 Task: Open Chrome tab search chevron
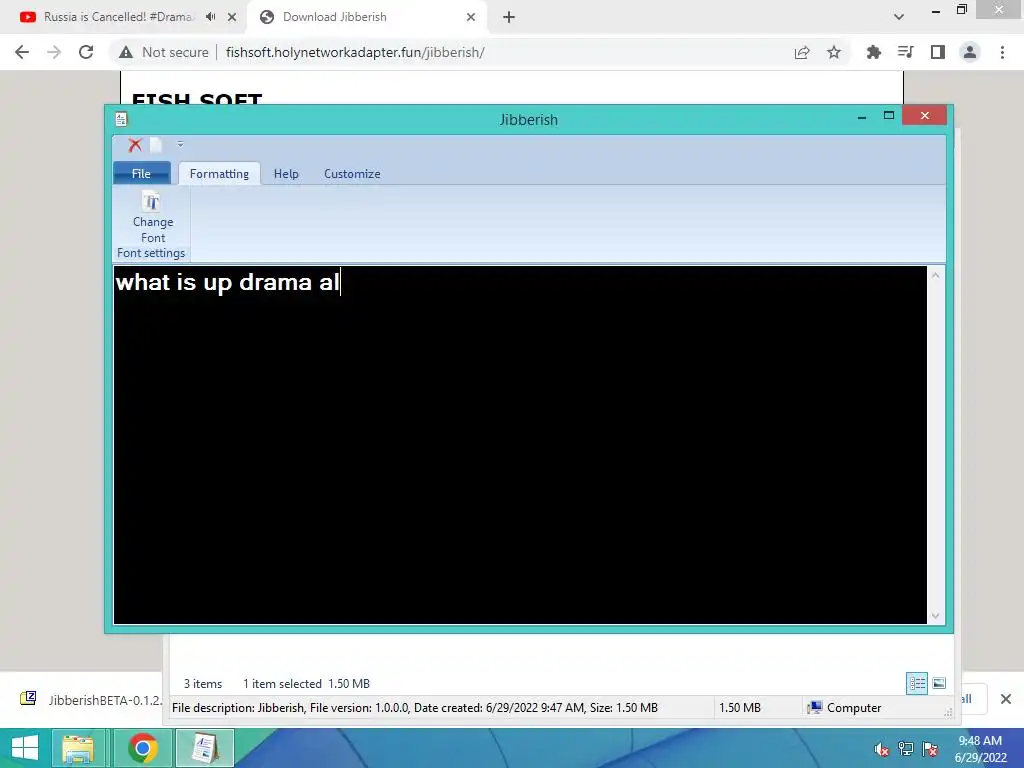[x=899, y=17]
